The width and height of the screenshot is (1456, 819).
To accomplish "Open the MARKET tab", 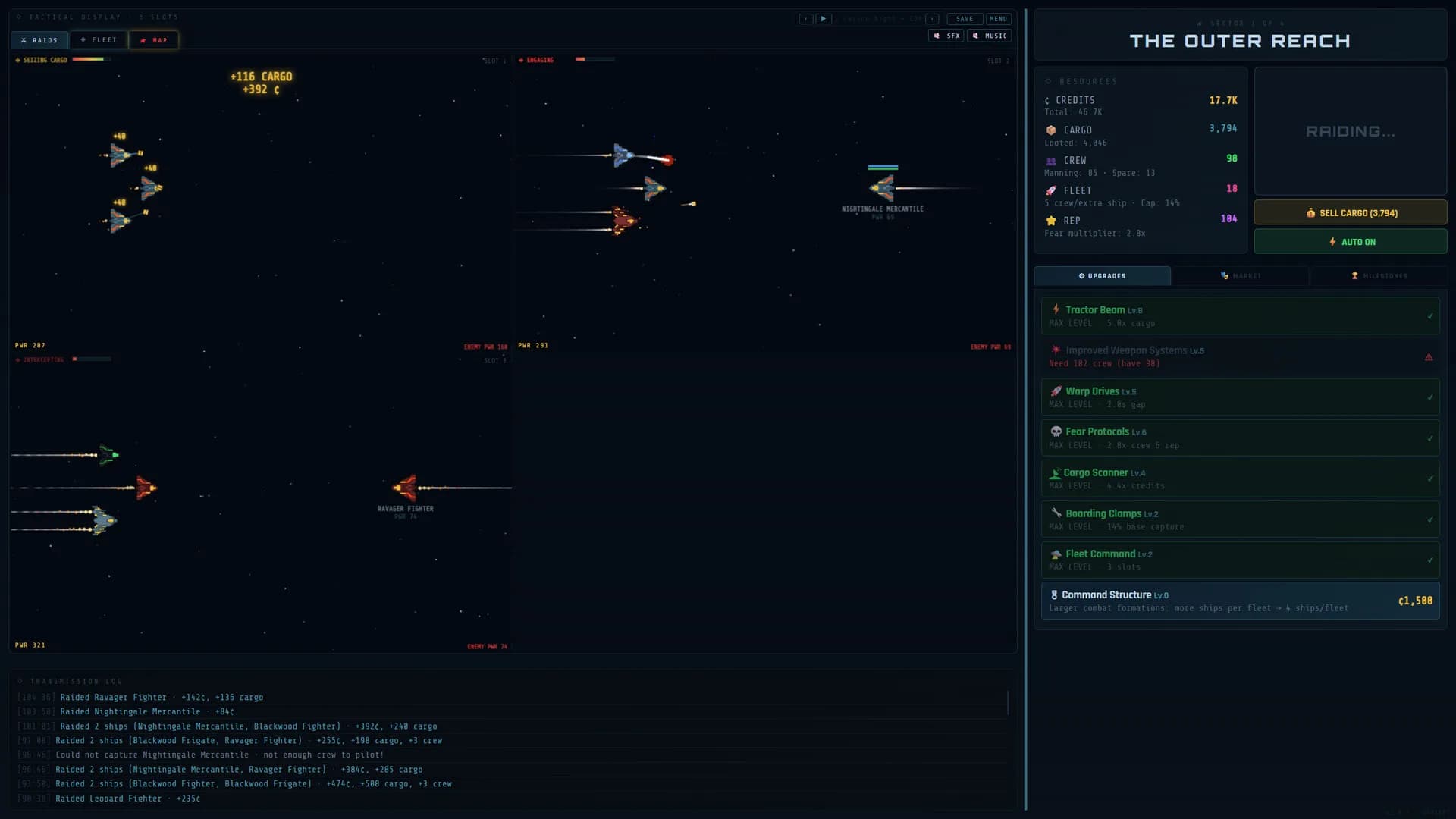I will coord(1241,276).
